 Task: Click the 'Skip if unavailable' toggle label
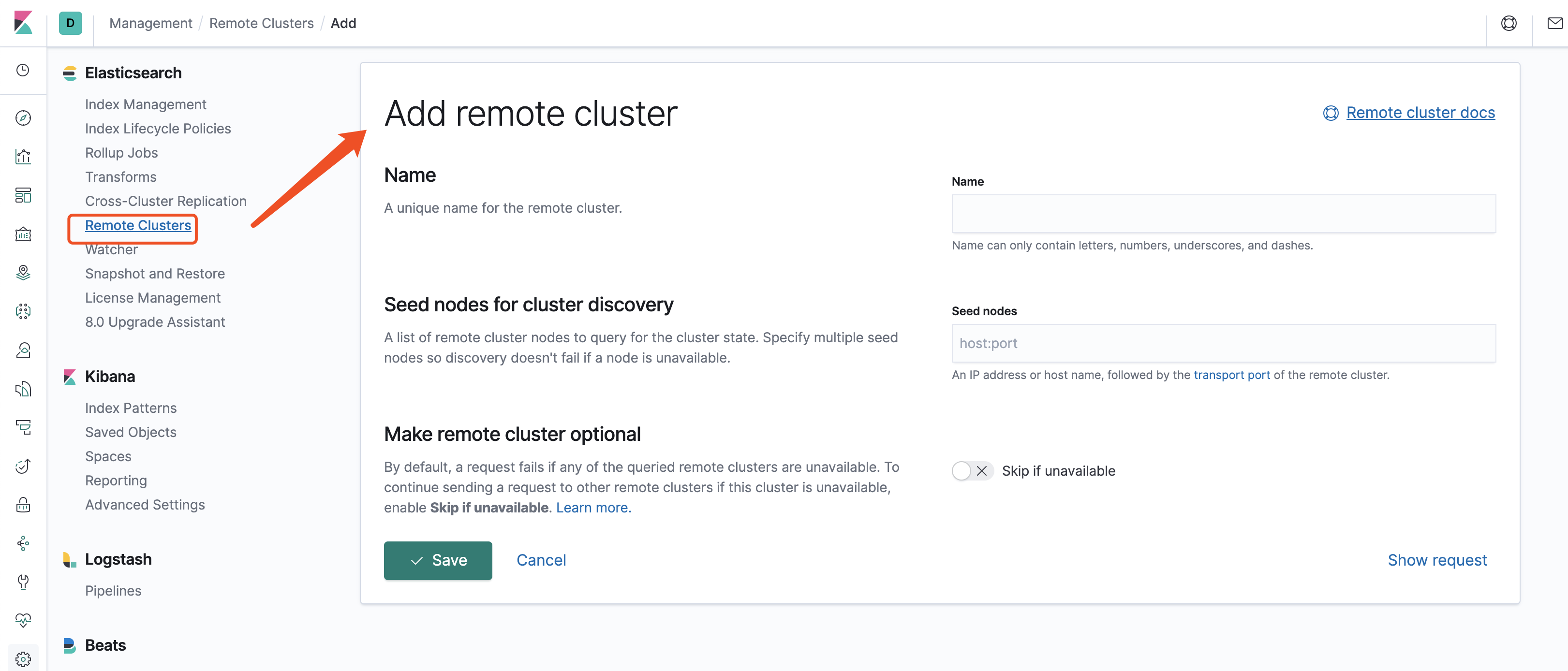click(1059, 471)
